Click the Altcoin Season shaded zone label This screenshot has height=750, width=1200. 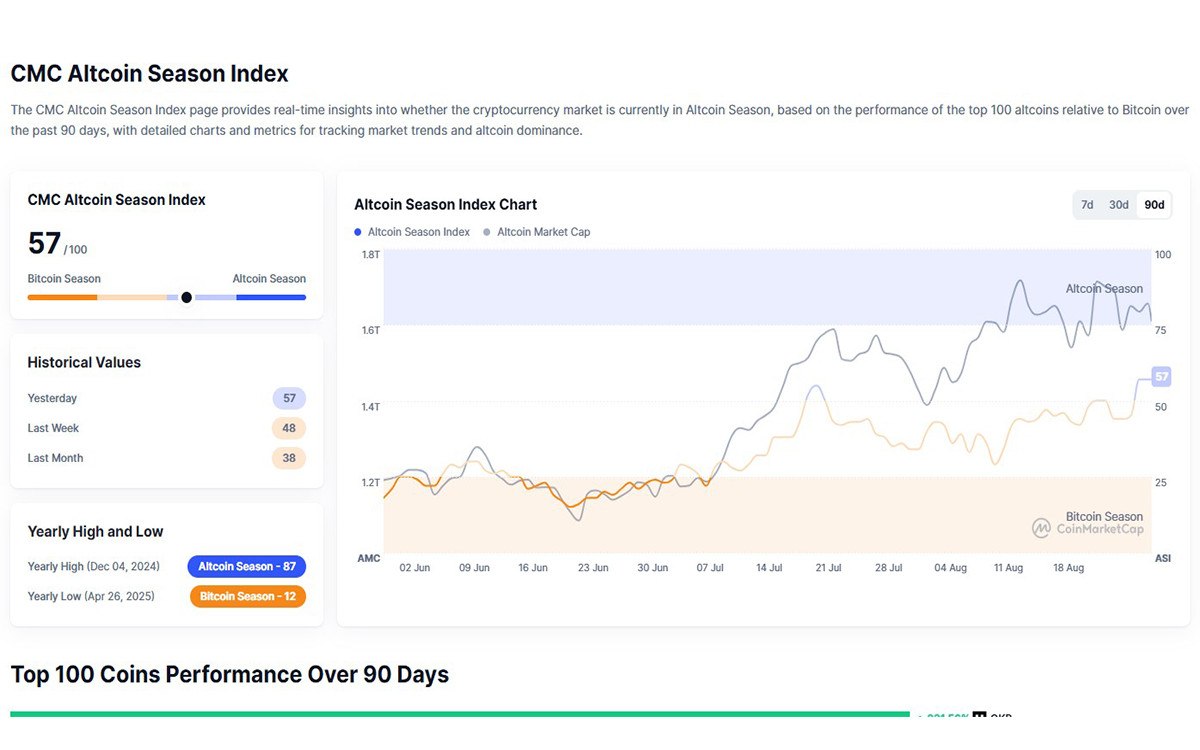pyautogui.click(x=1103, y=289)
